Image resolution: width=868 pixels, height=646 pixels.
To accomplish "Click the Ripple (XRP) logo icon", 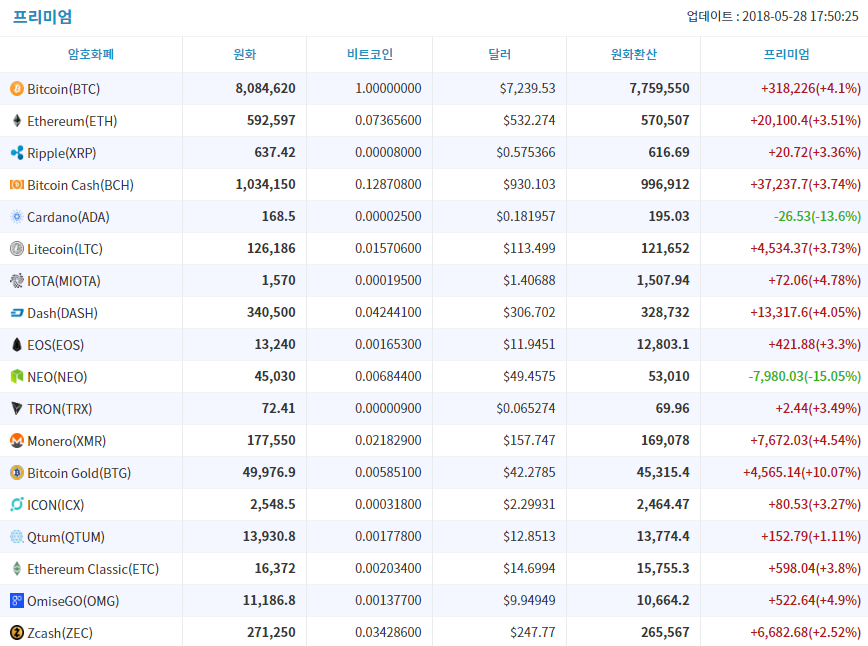I will [17, 153].
